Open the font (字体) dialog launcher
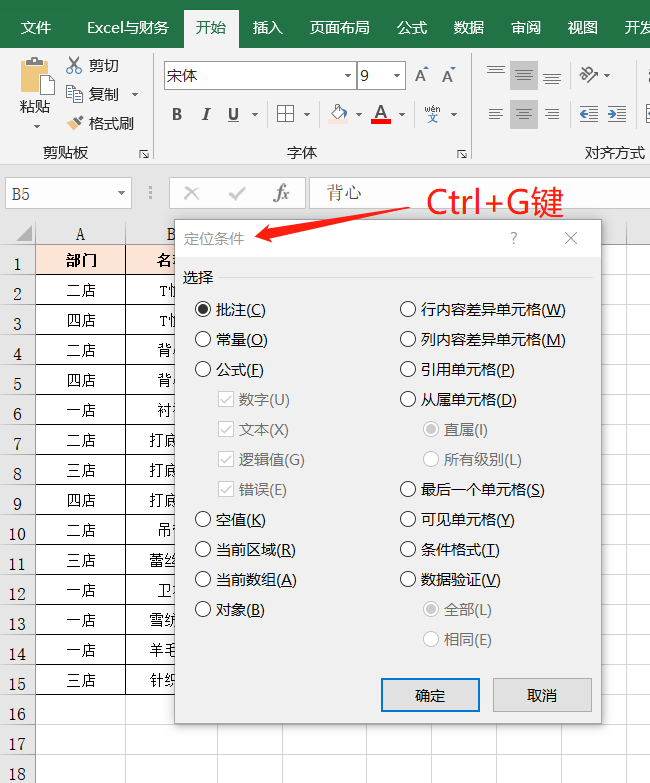The width and height of the screenshot is (650, 783). [x=462, y=154]
